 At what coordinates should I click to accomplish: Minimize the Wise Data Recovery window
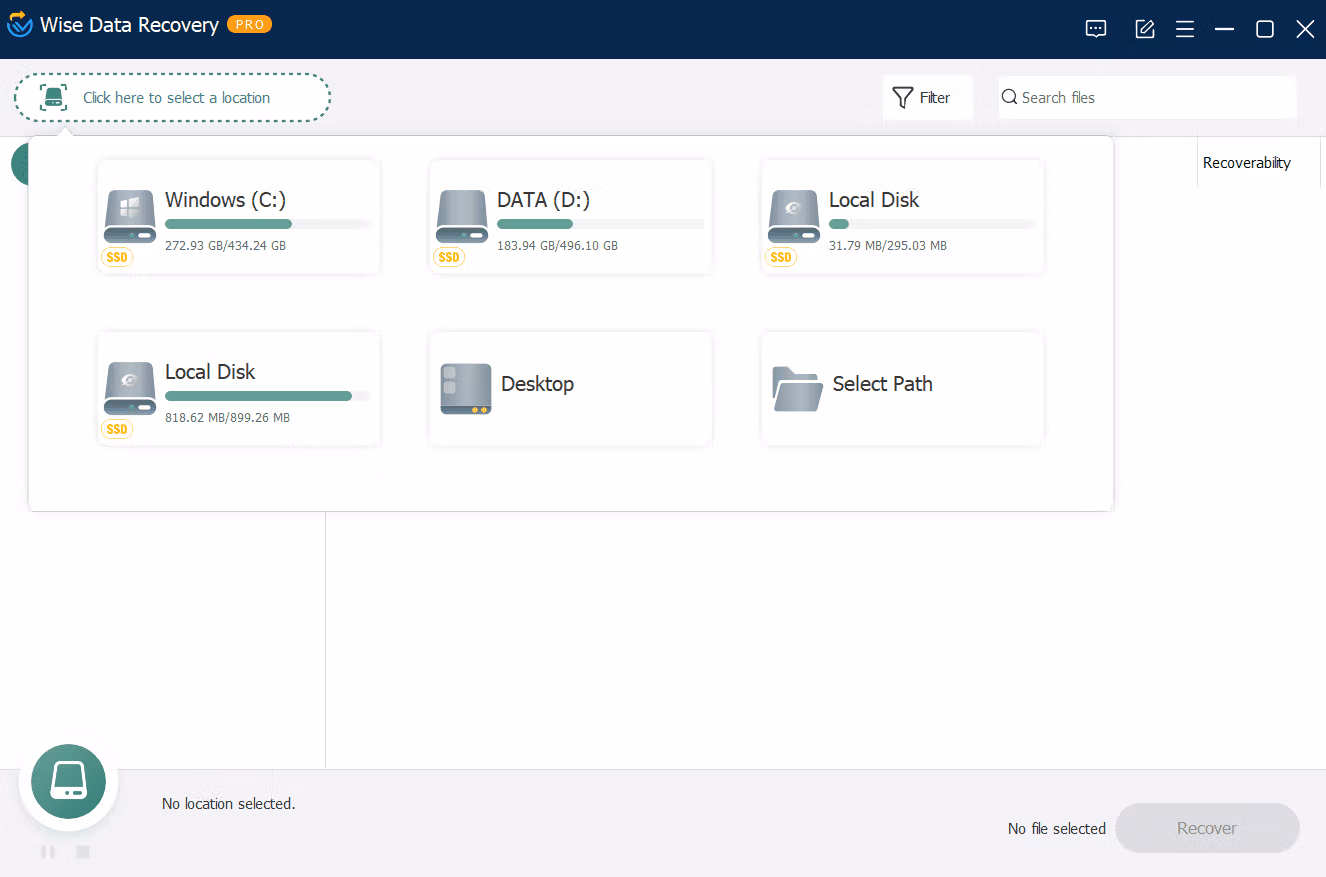(1224, 29)
